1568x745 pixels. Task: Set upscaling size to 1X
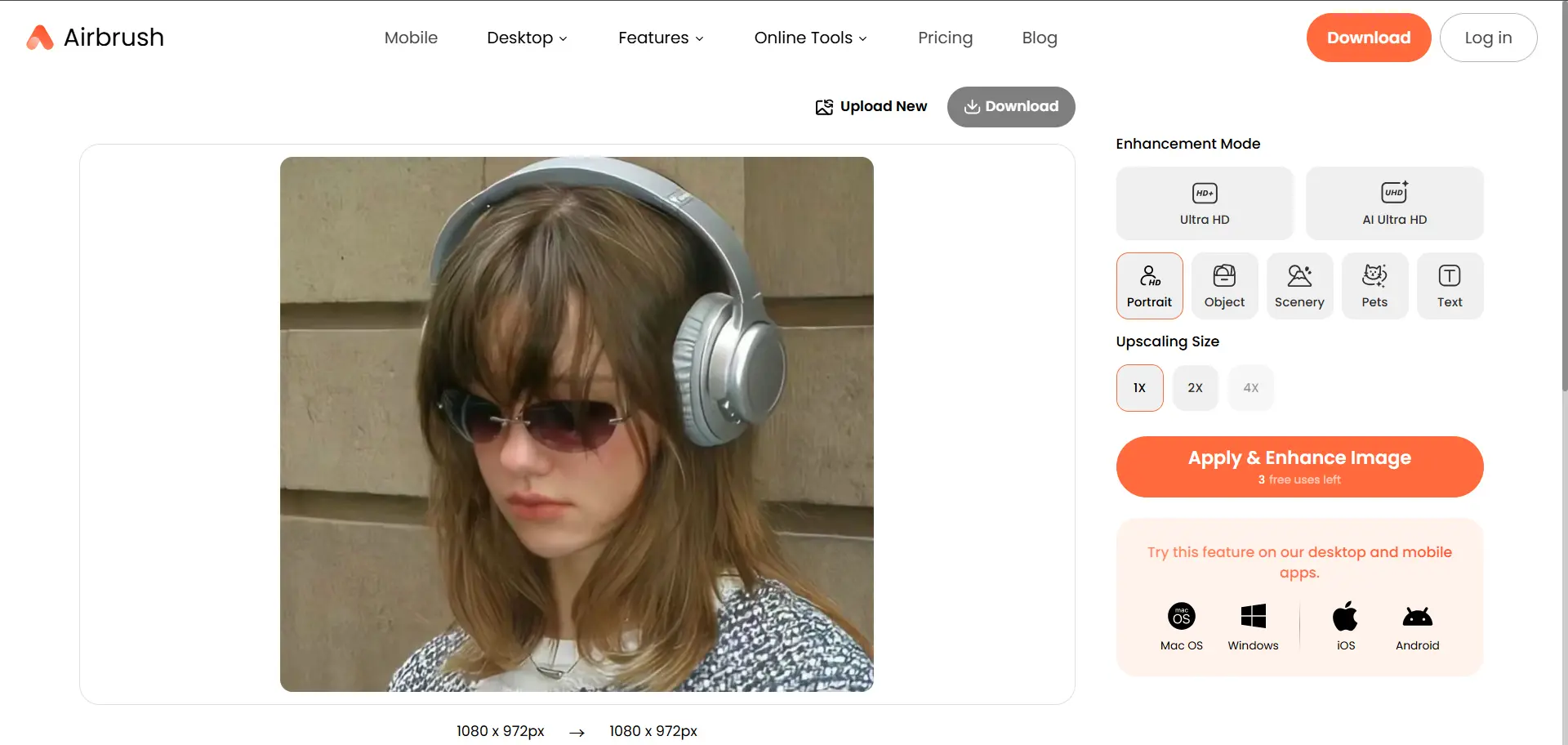tap(1139, 388)
